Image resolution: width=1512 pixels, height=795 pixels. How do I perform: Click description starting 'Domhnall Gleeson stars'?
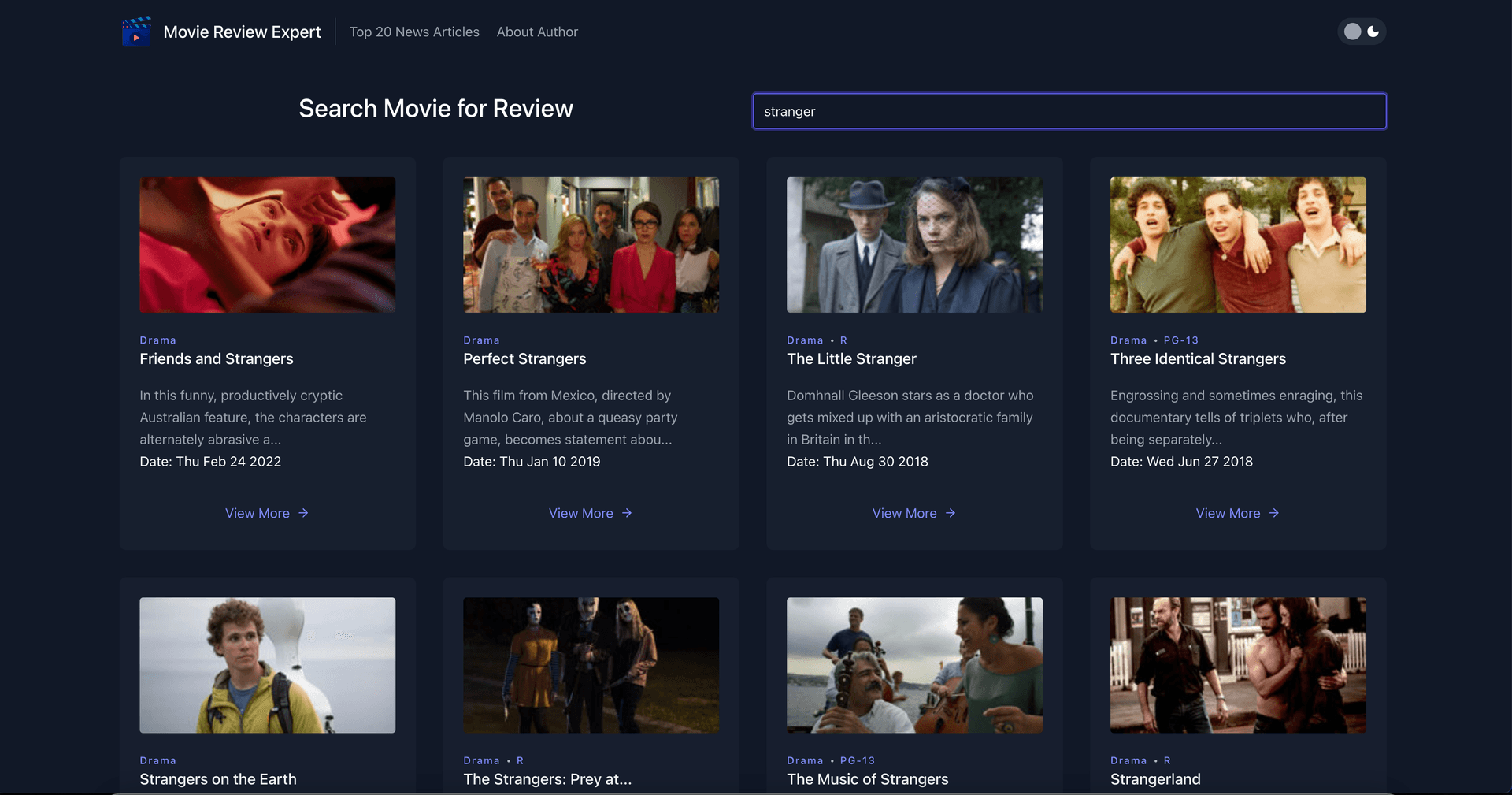coord(910,418)
